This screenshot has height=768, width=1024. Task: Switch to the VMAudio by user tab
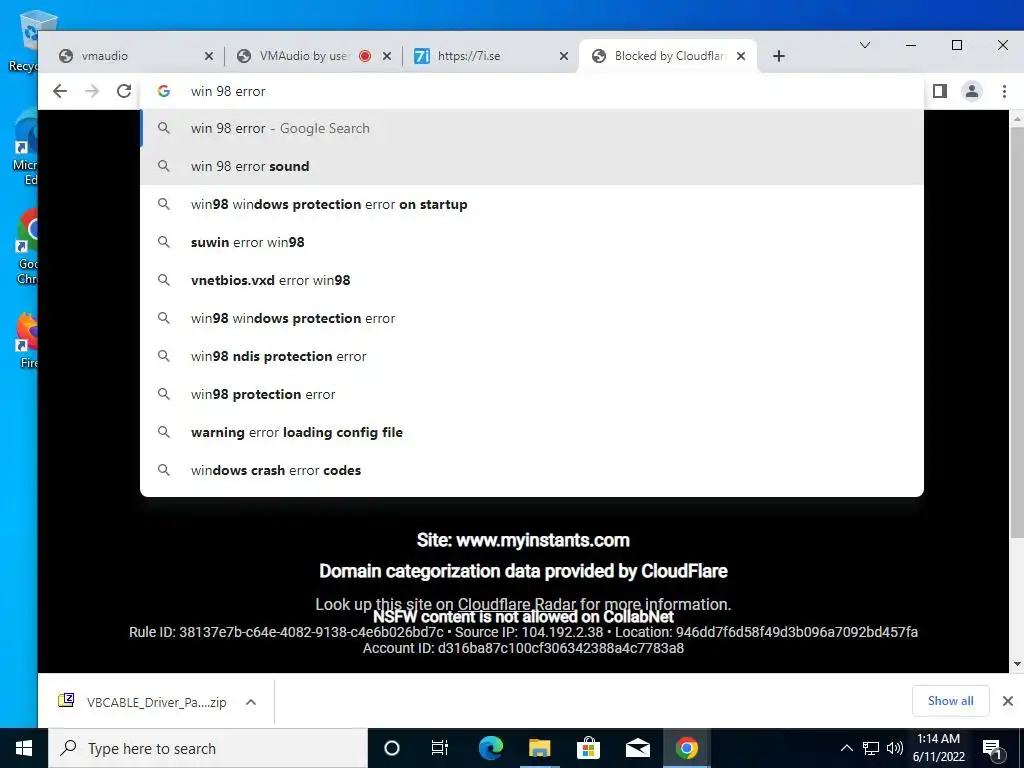[315, 56]
